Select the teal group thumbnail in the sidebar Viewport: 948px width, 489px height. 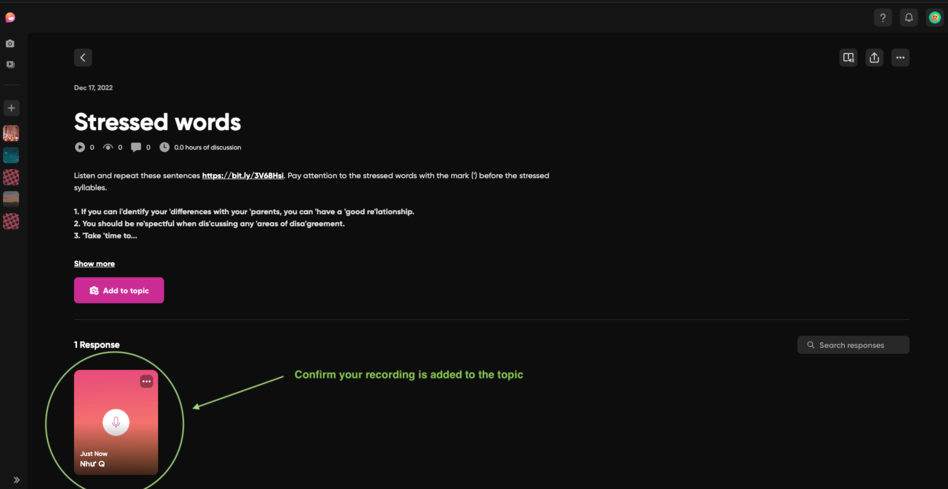(11, 155)
